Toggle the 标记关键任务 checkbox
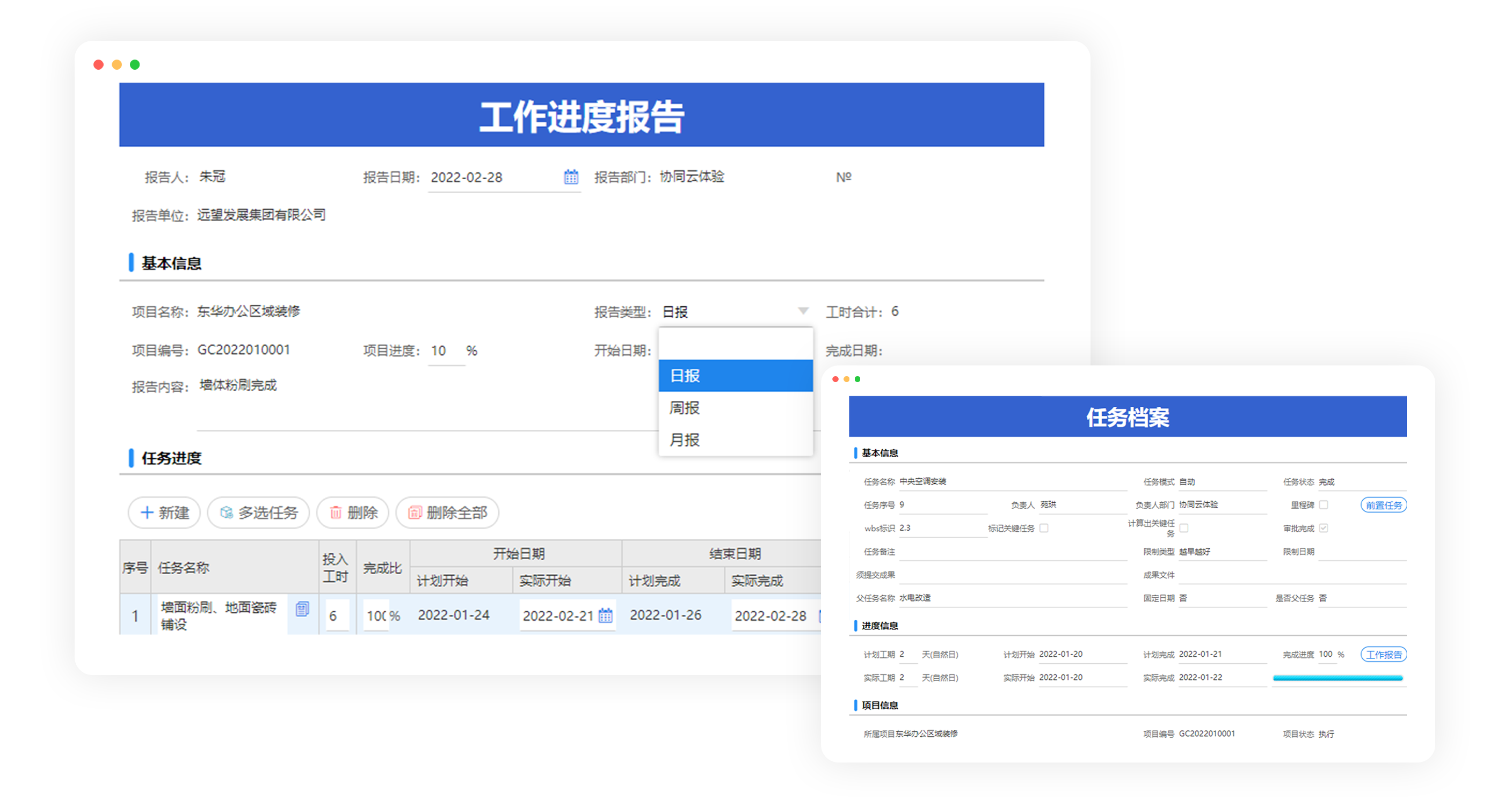The width and height of the screenshot is (1512, 799). tap(1044, 528)
